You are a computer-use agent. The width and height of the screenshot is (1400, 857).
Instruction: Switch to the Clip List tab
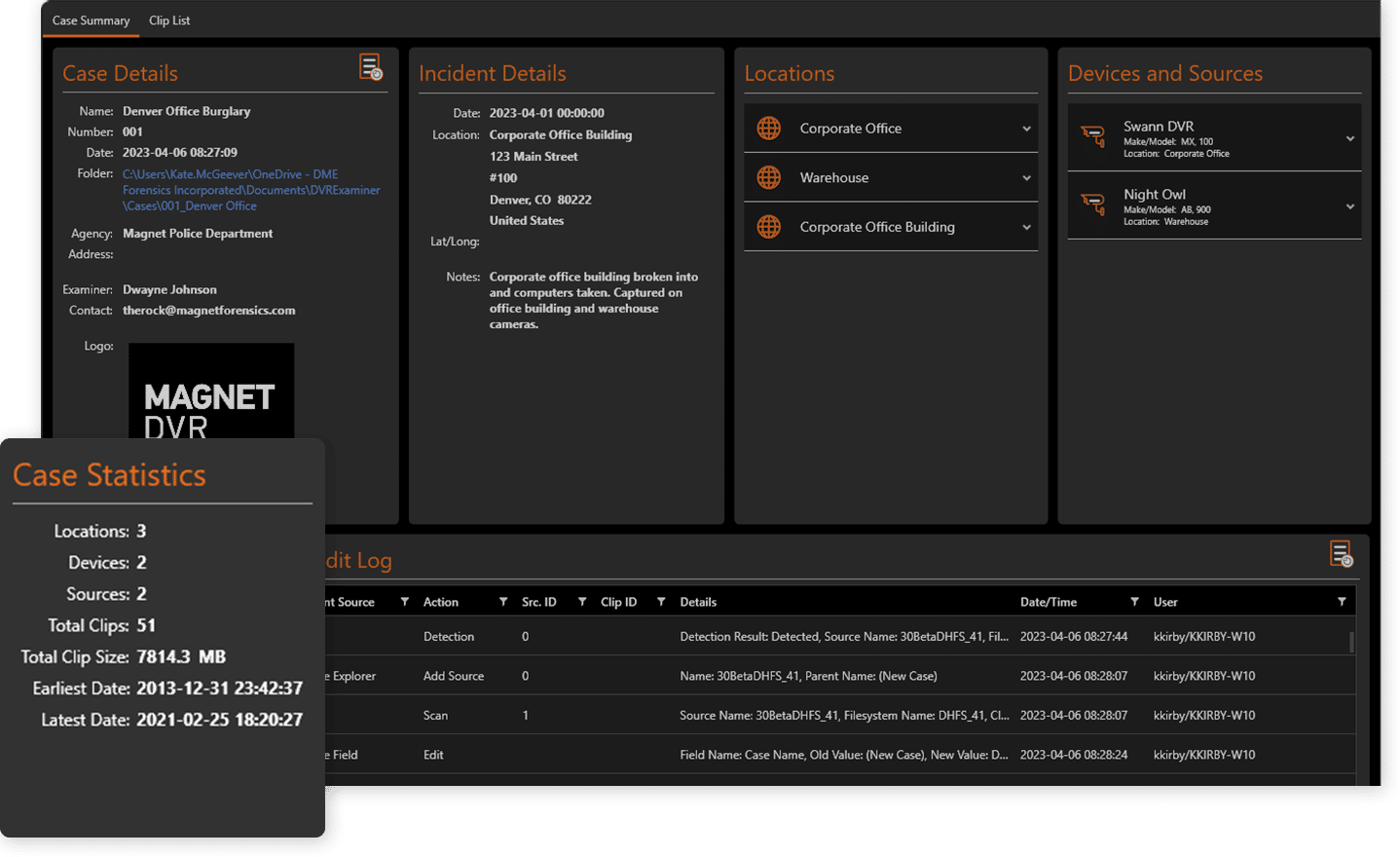(x=169, y=20)
